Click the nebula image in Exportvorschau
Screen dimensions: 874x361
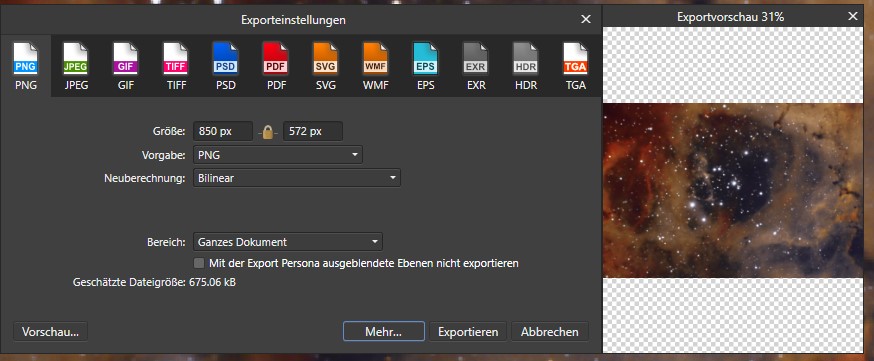733,191
